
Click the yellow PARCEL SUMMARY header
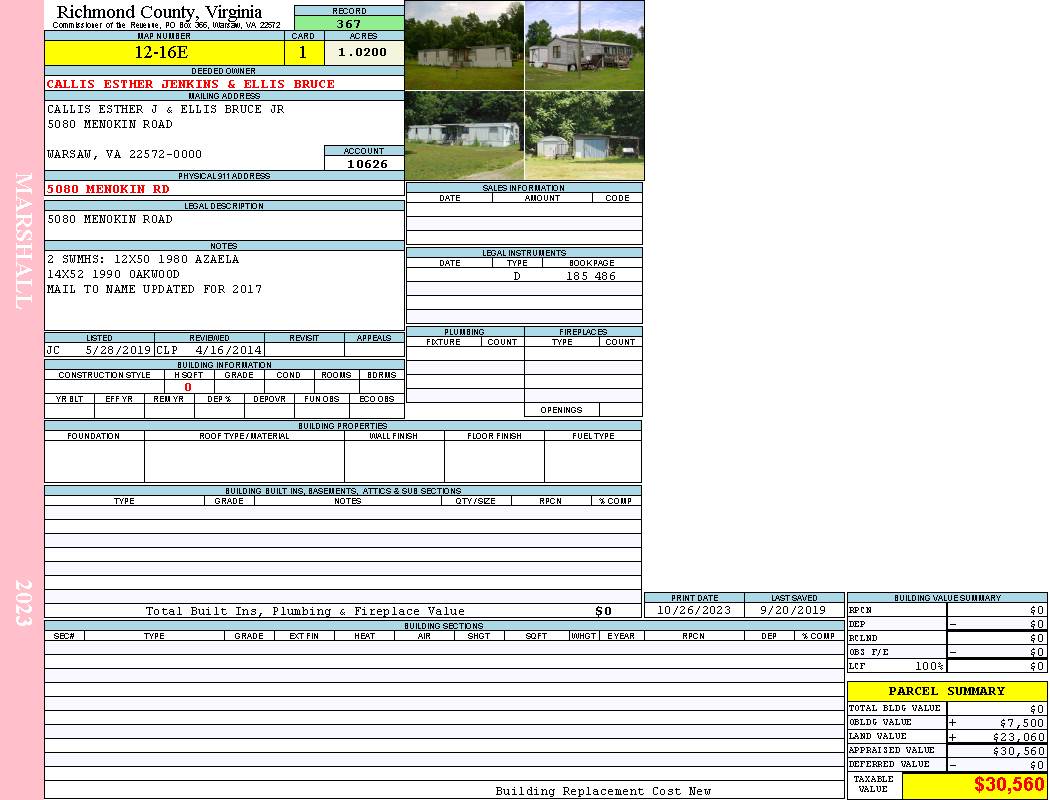click(x=947, y=691)
